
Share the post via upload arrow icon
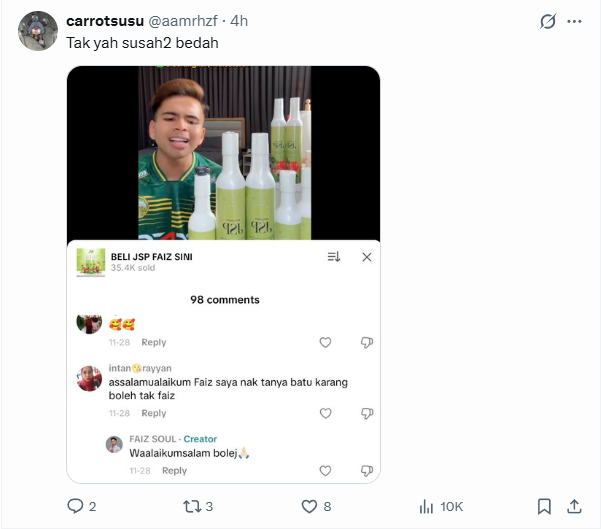click(574, 506)
